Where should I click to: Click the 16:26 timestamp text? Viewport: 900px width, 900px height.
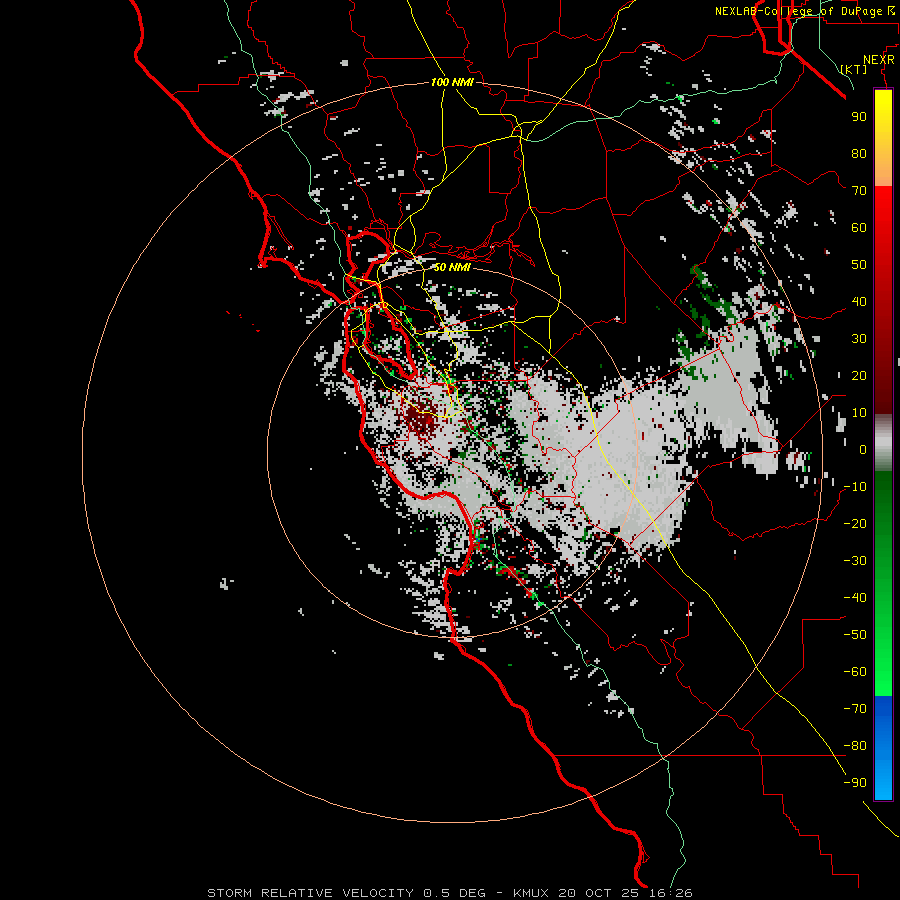[672, 893]
